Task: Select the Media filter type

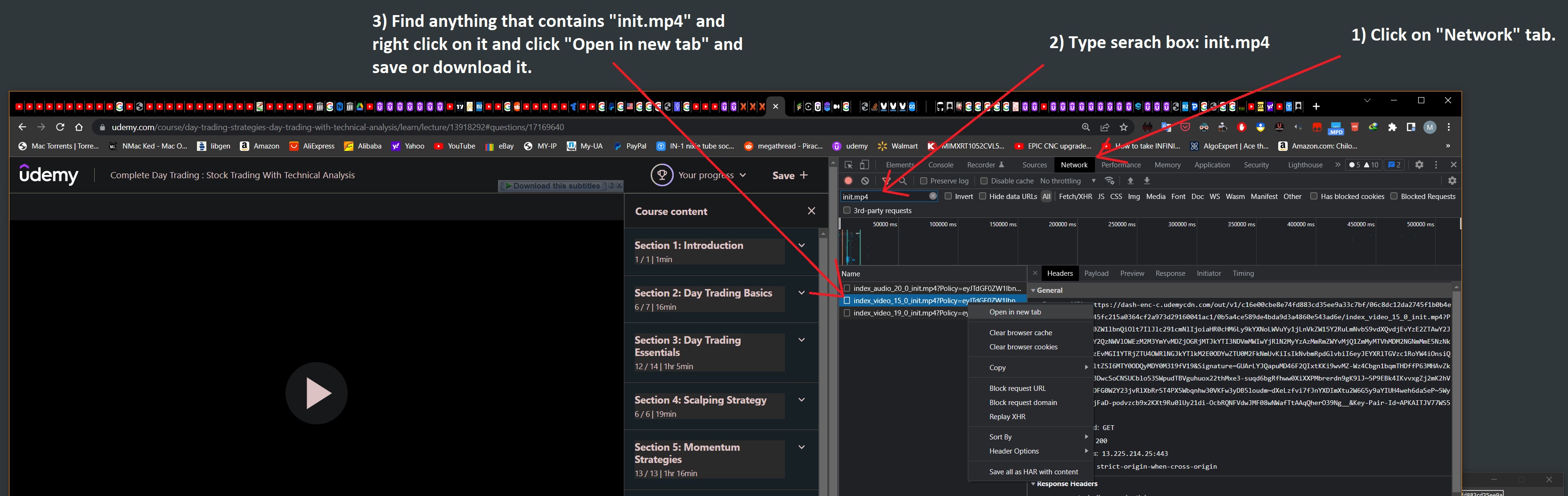Action: click(x=1155, y=197)
